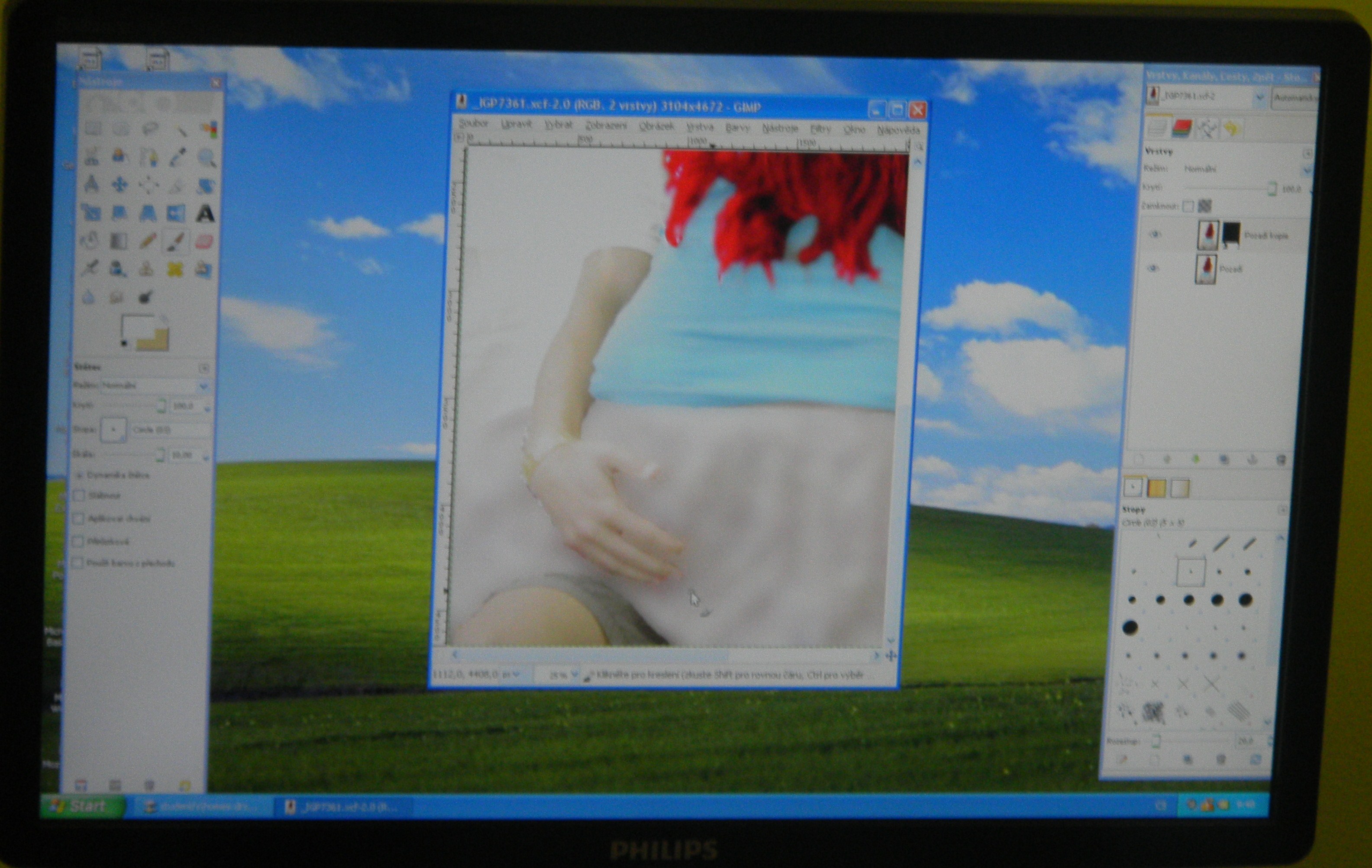Check the Použít barvu z přechodu option
1372x868 pixels.
(78, 563)
